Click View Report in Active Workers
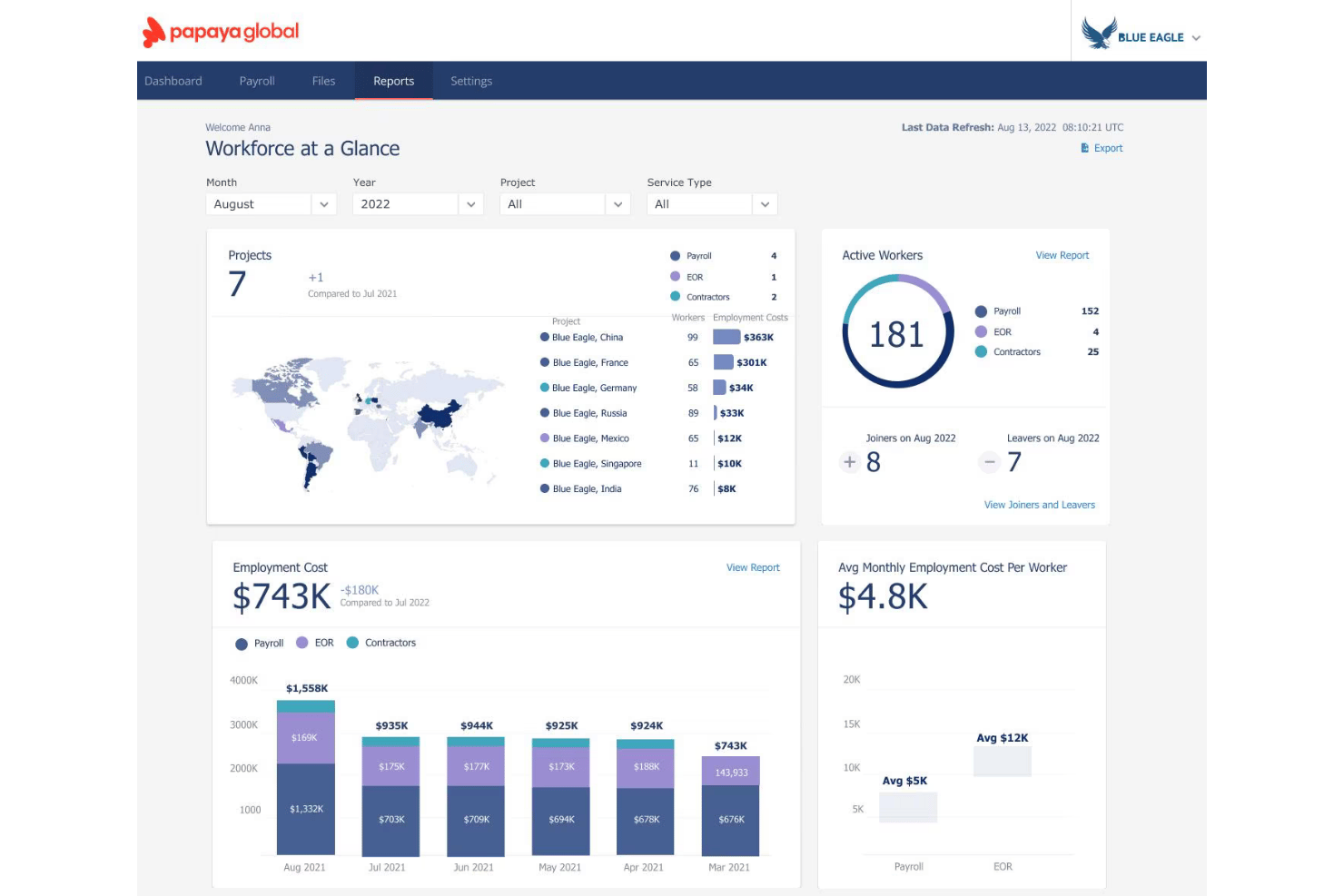 coord(1062,255)
